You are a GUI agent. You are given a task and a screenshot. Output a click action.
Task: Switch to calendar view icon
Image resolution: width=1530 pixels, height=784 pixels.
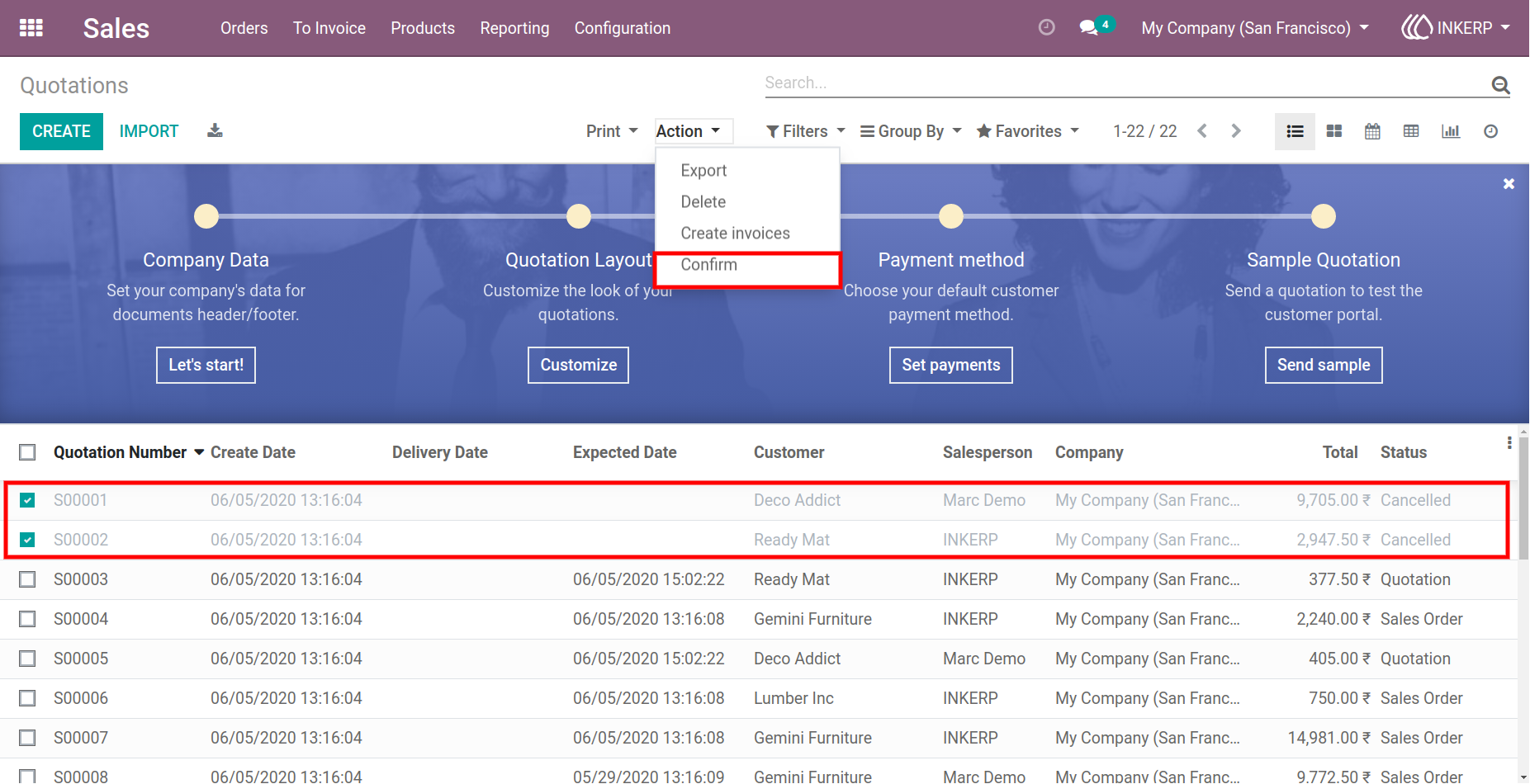pyautogui.click(x=1372, y=131)
